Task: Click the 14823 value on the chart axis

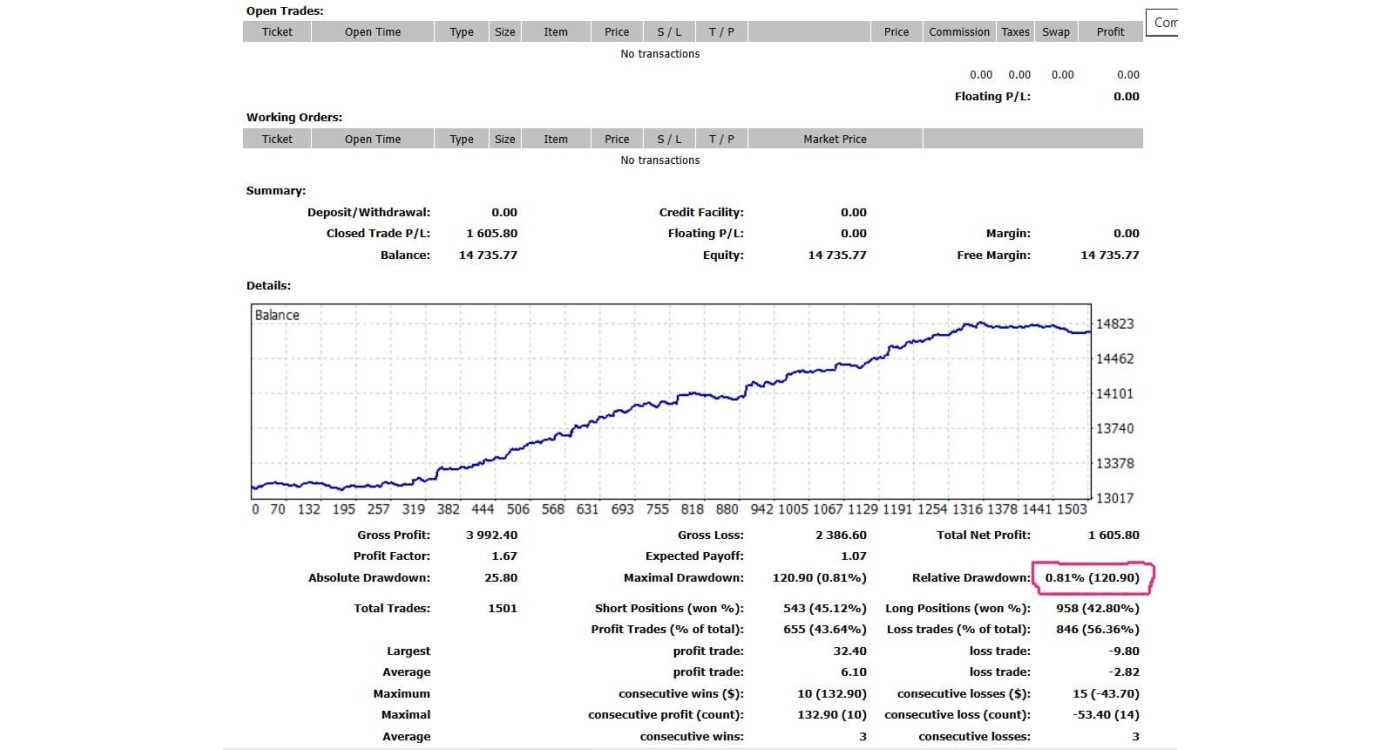Action: (1115, 324)
